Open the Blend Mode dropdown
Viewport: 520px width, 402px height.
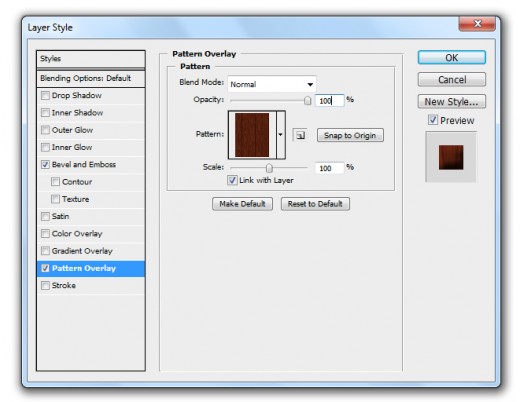(x=272, y=84)
